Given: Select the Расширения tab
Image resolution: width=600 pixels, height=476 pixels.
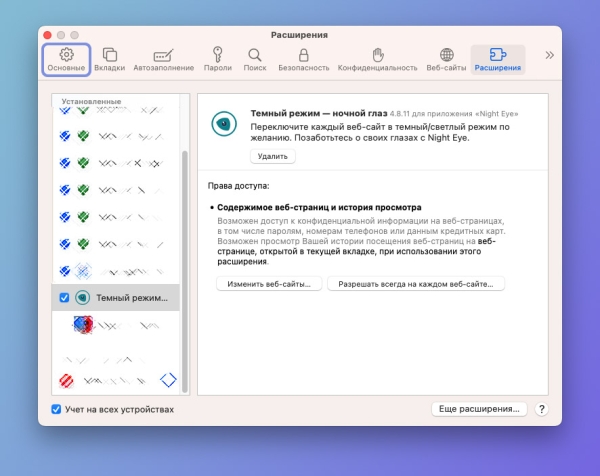Looking at the screenshot, I should 497,59.
